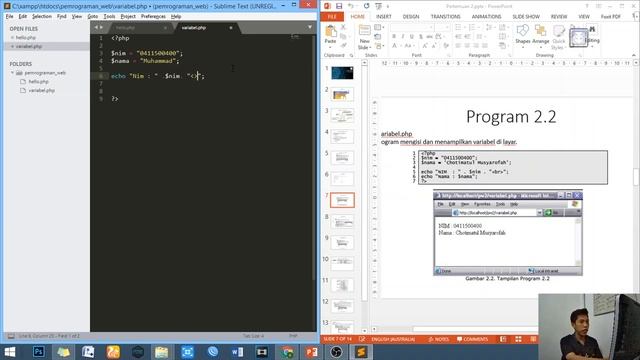The width and height of the screenshot is (640, 360).
Task: Click the Redo icon in PowerPoint quick access toolbar
Action: tap(366, 6)
